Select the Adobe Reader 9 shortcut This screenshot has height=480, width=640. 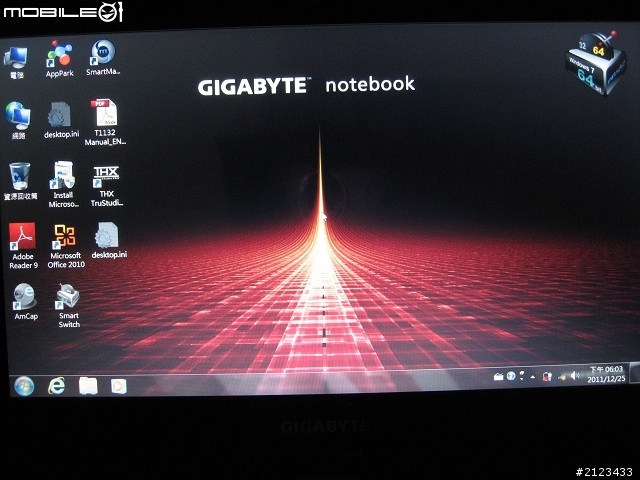(x=23, y=246)
